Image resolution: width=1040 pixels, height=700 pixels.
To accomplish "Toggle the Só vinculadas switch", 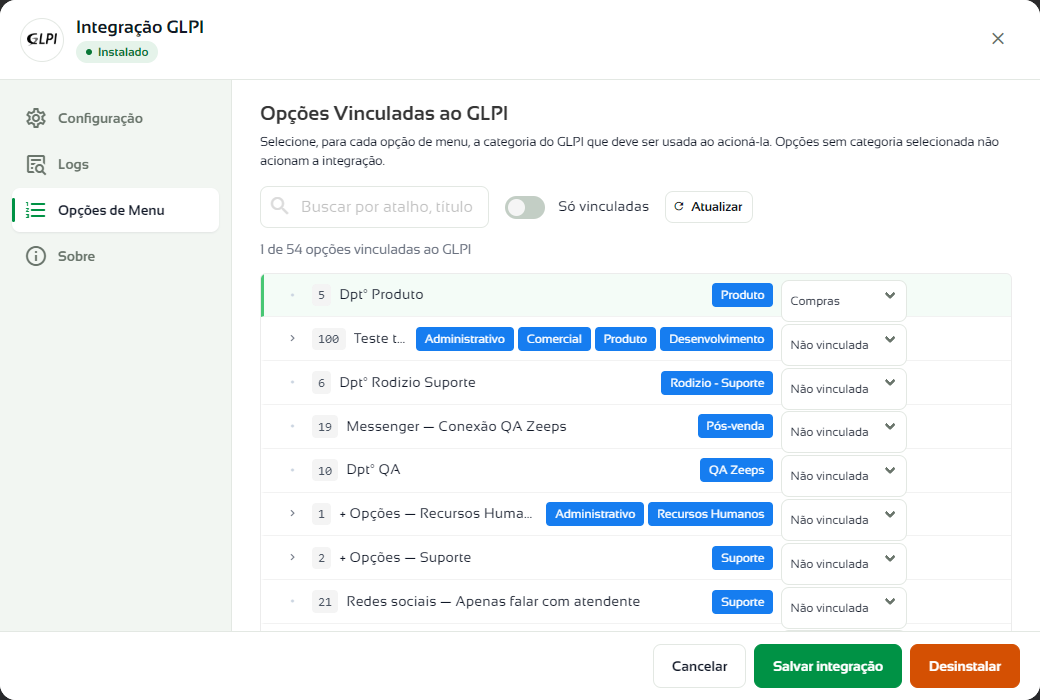I will point(525,207).
